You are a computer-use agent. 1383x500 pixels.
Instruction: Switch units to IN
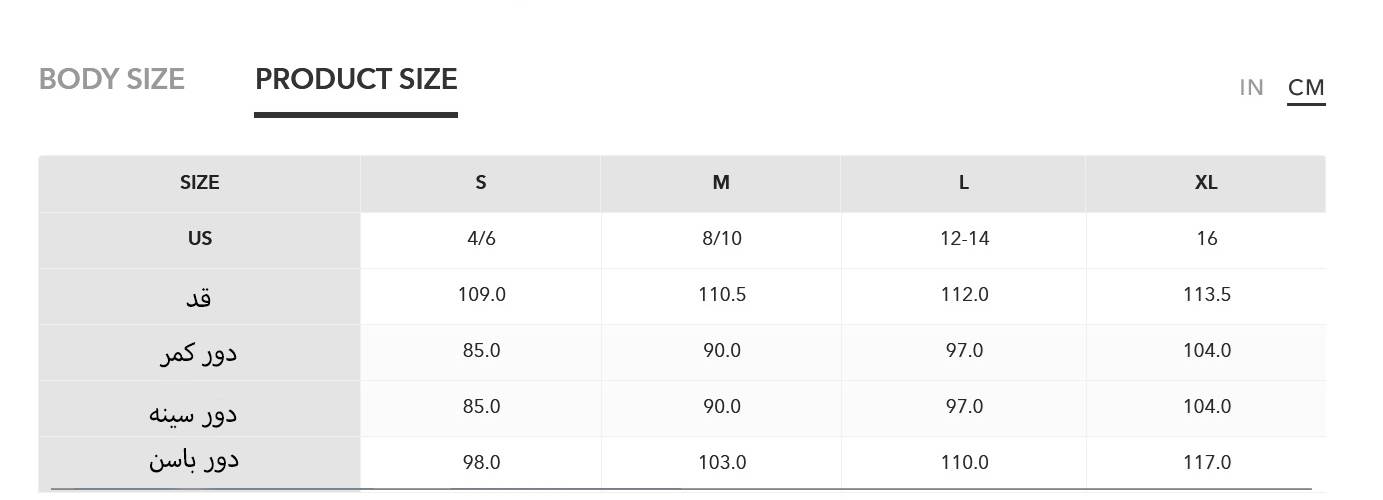1251,88
